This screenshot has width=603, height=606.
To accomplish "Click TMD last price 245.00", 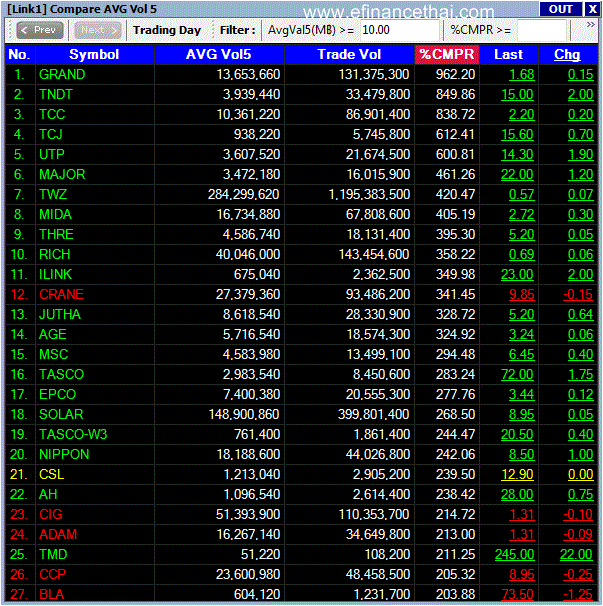I will (514, 555).
